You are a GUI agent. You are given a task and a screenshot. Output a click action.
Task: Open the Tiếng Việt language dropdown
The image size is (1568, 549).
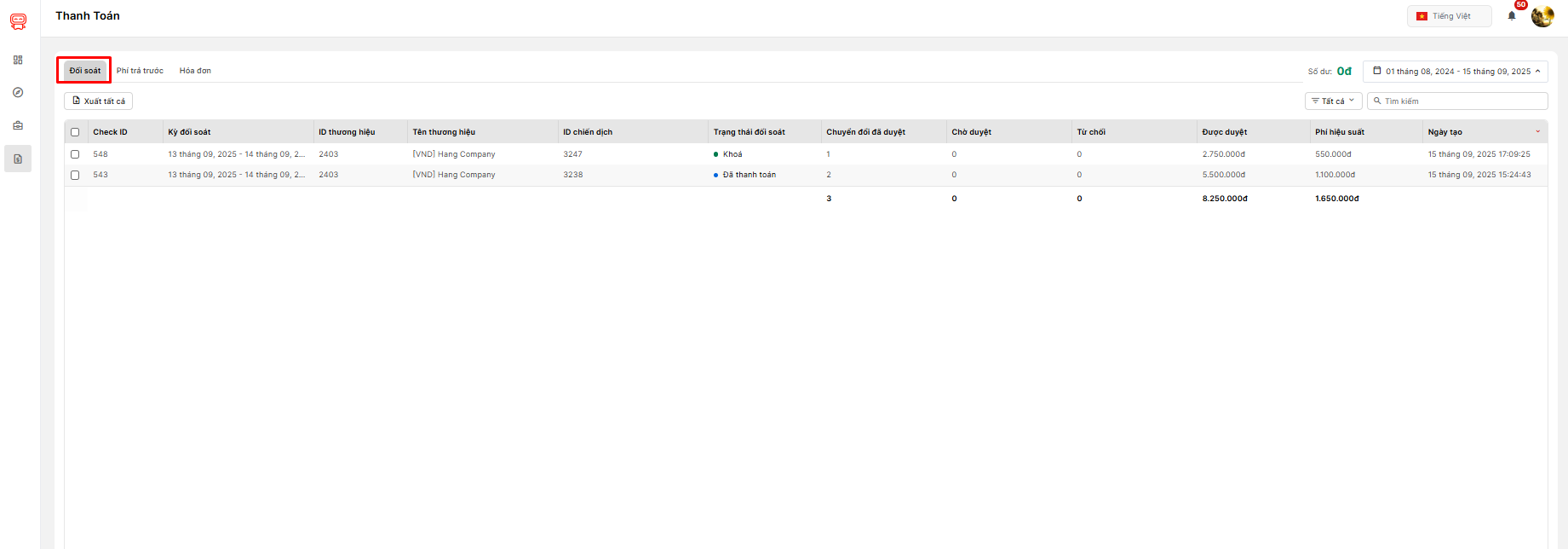1449,16
